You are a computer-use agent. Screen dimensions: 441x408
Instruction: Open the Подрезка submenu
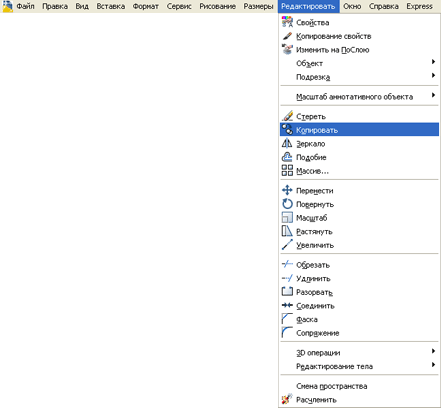tap(359, 77)
